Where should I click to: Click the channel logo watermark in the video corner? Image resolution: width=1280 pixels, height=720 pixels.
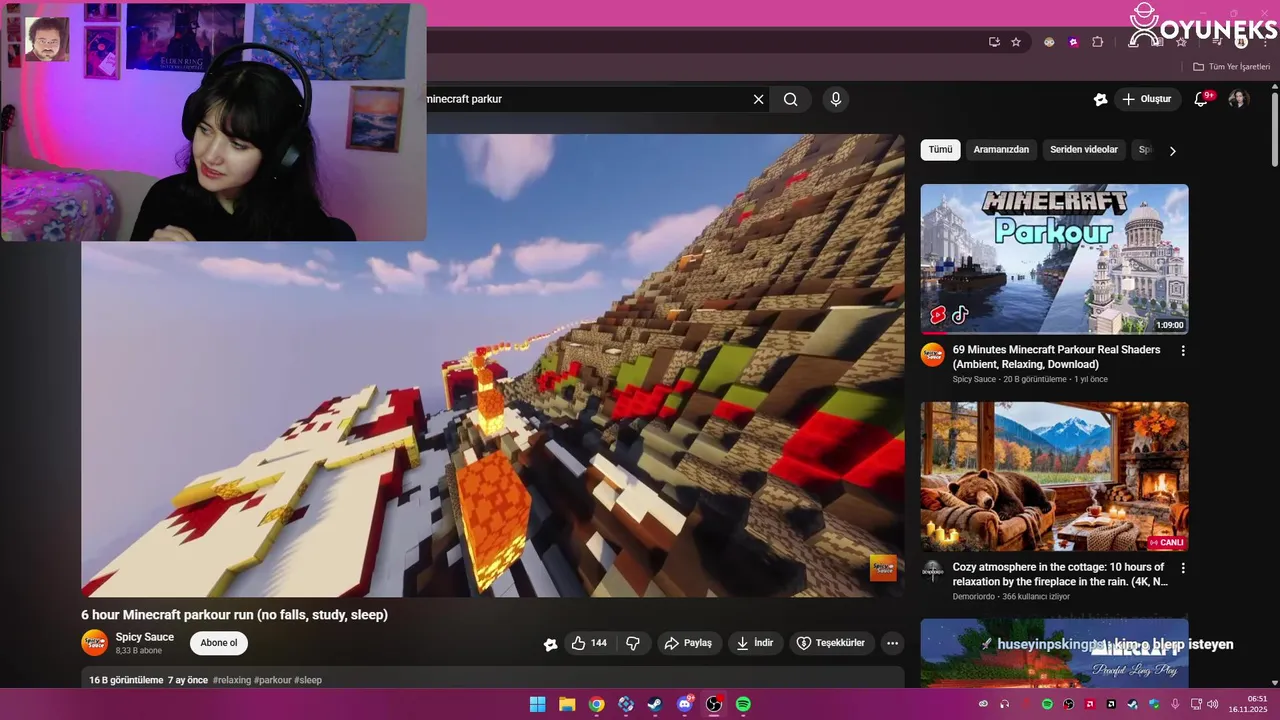point(883,568)
